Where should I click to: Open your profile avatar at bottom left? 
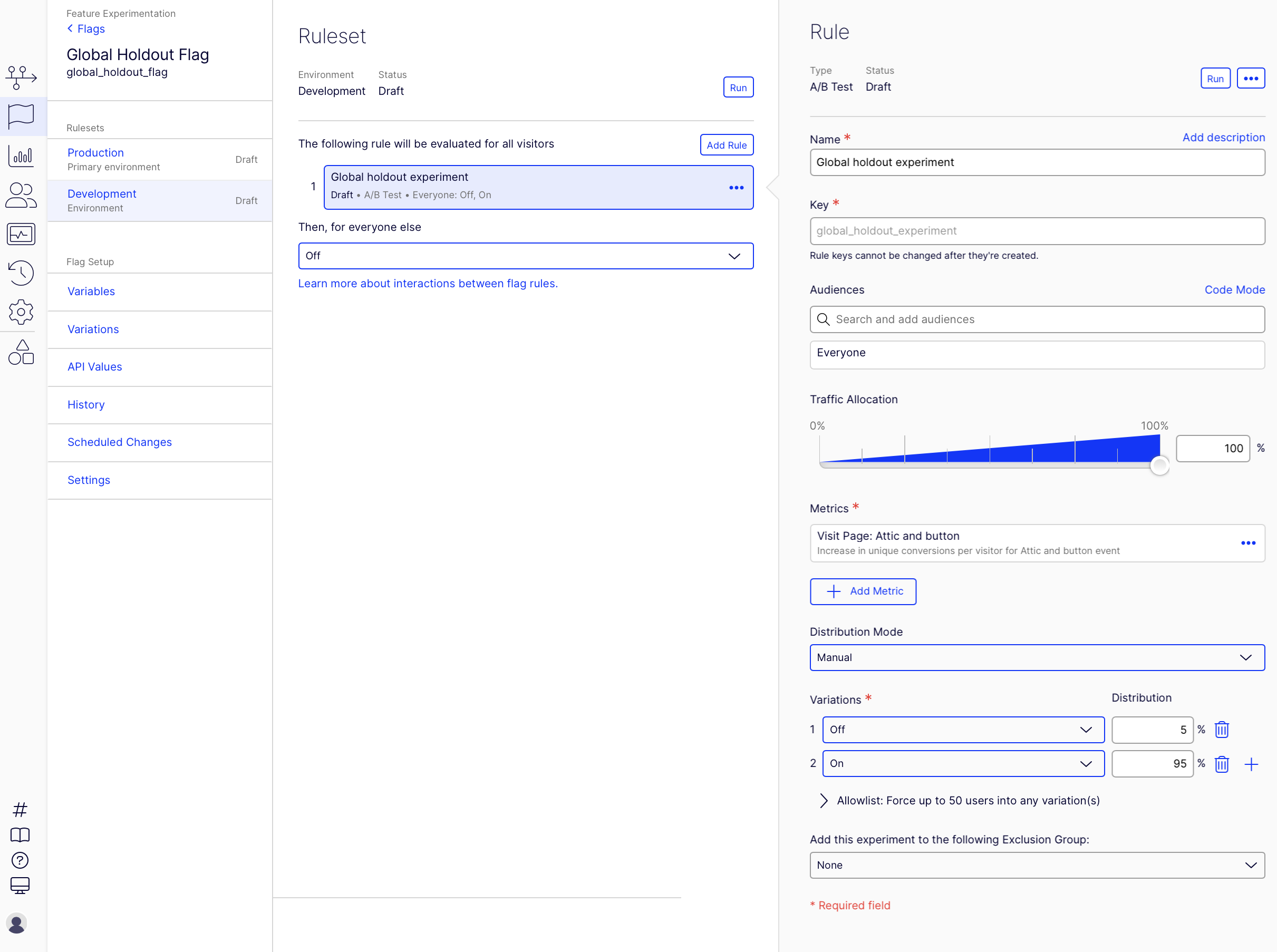point(17,923)
